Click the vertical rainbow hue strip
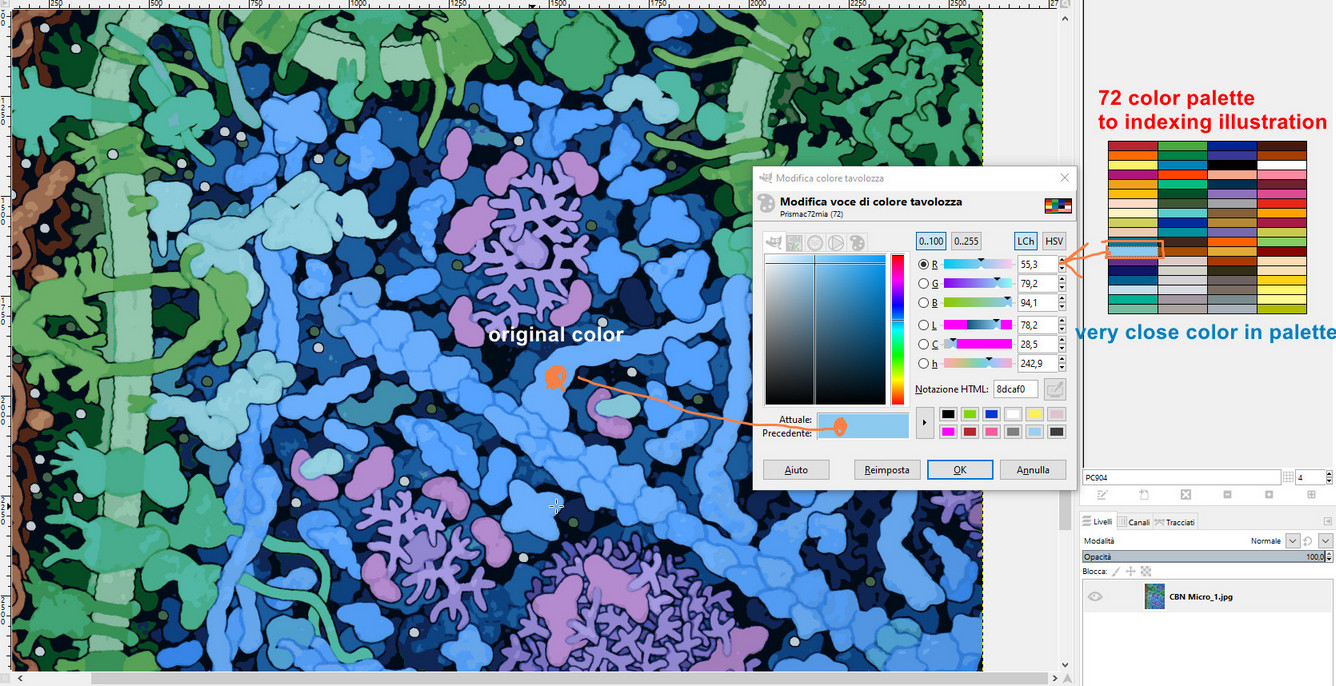Screen dimensions: 1336x686 click(897, 329)
